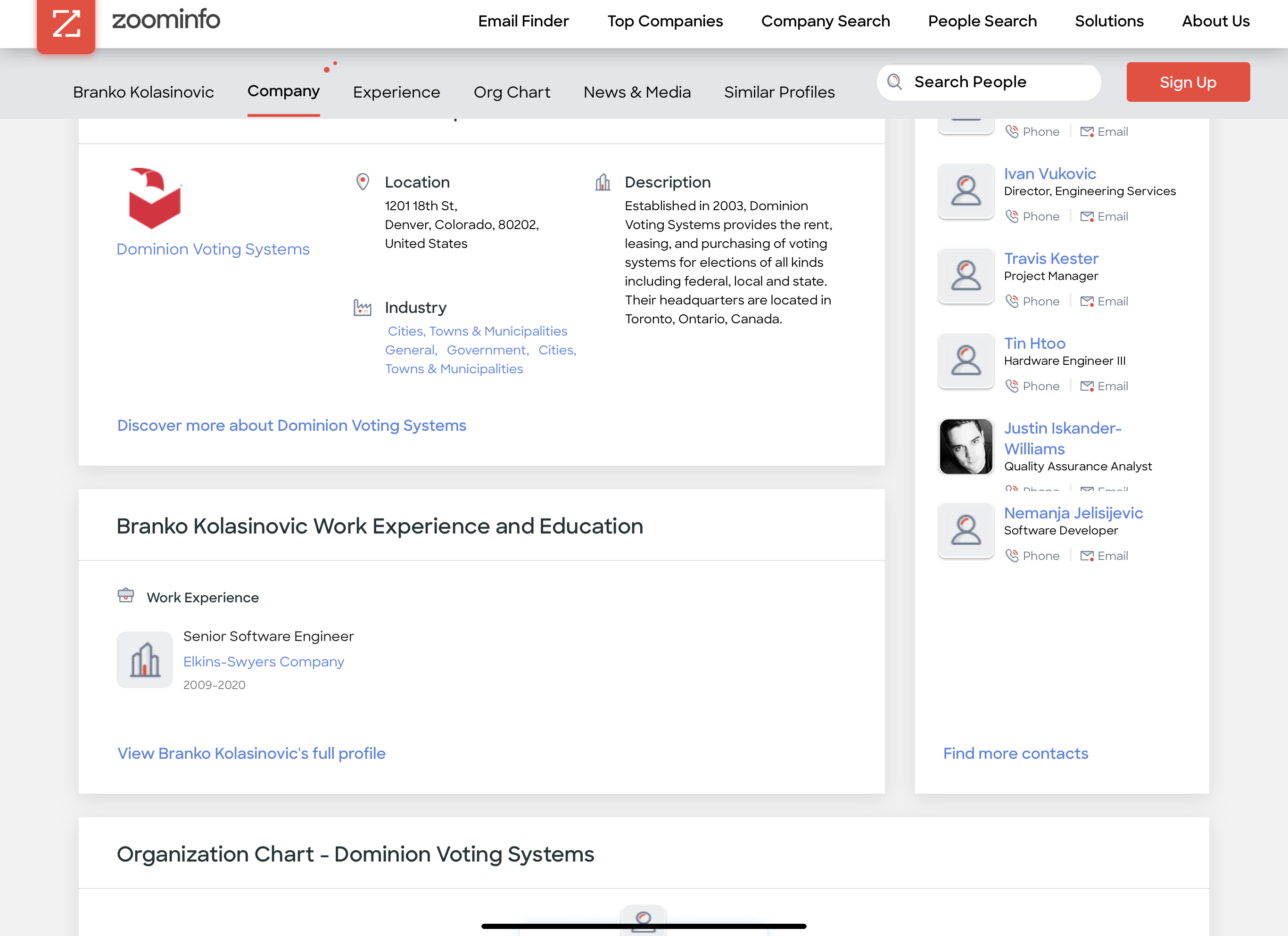Click Email link under Ivan Vukovic
Image resolution: width=1288 pixels, height=936 pixels.
coord(1112,216)
